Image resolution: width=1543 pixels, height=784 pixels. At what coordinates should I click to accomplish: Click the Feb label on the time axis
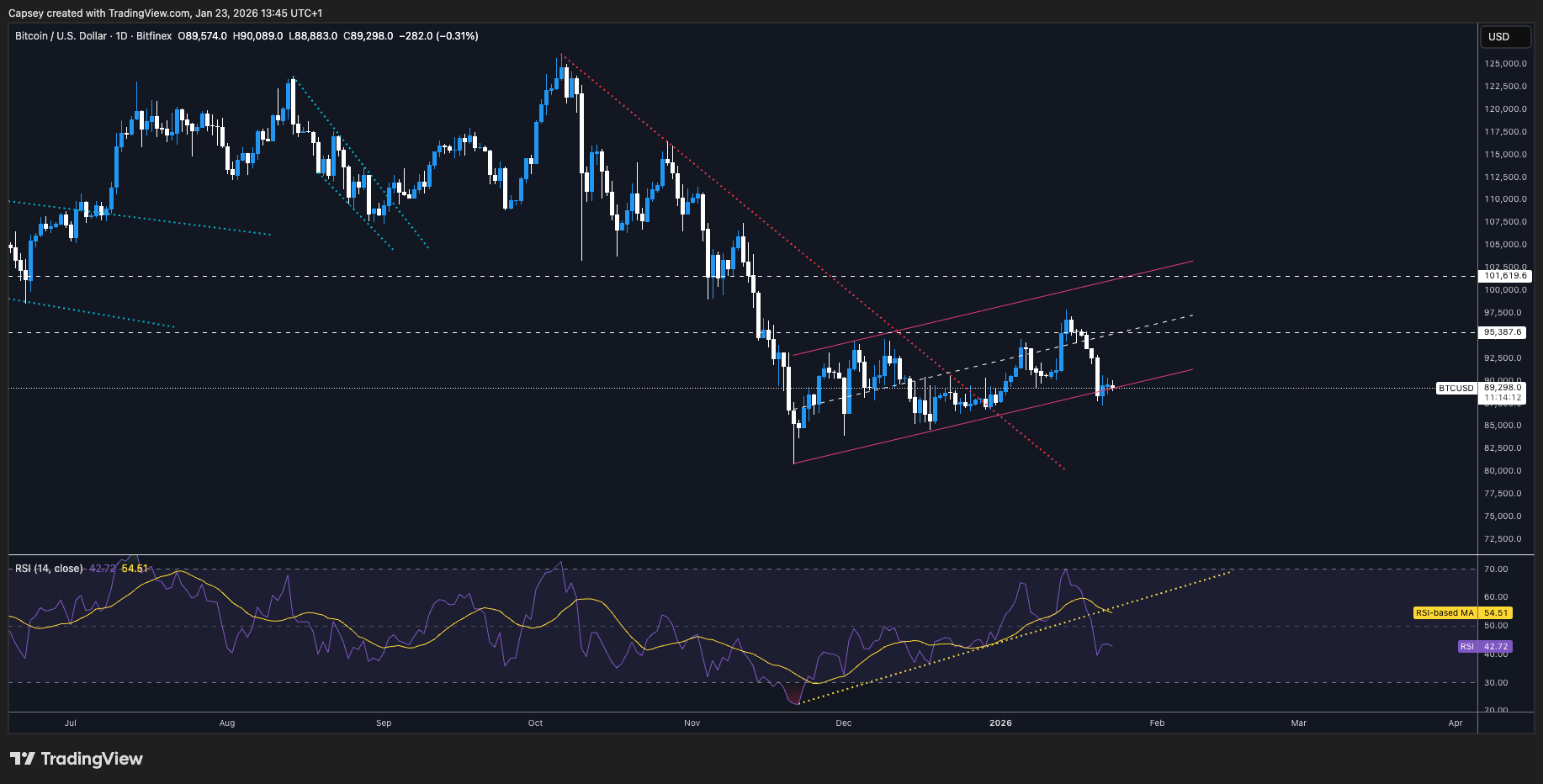pos(1157,723)
